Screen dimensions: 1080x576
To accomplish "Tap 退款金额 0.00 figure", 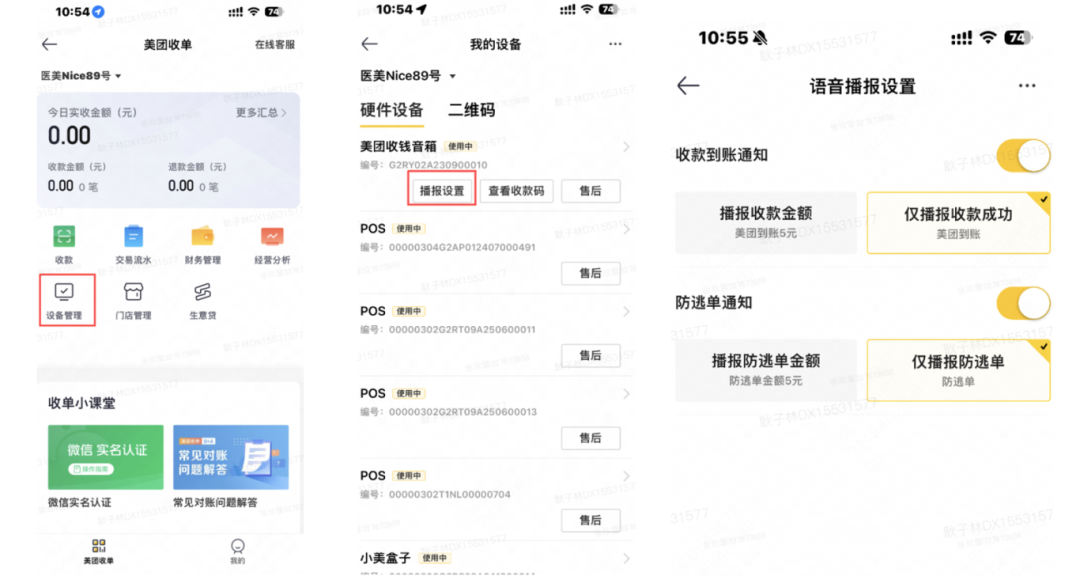I will click(180, 186).
